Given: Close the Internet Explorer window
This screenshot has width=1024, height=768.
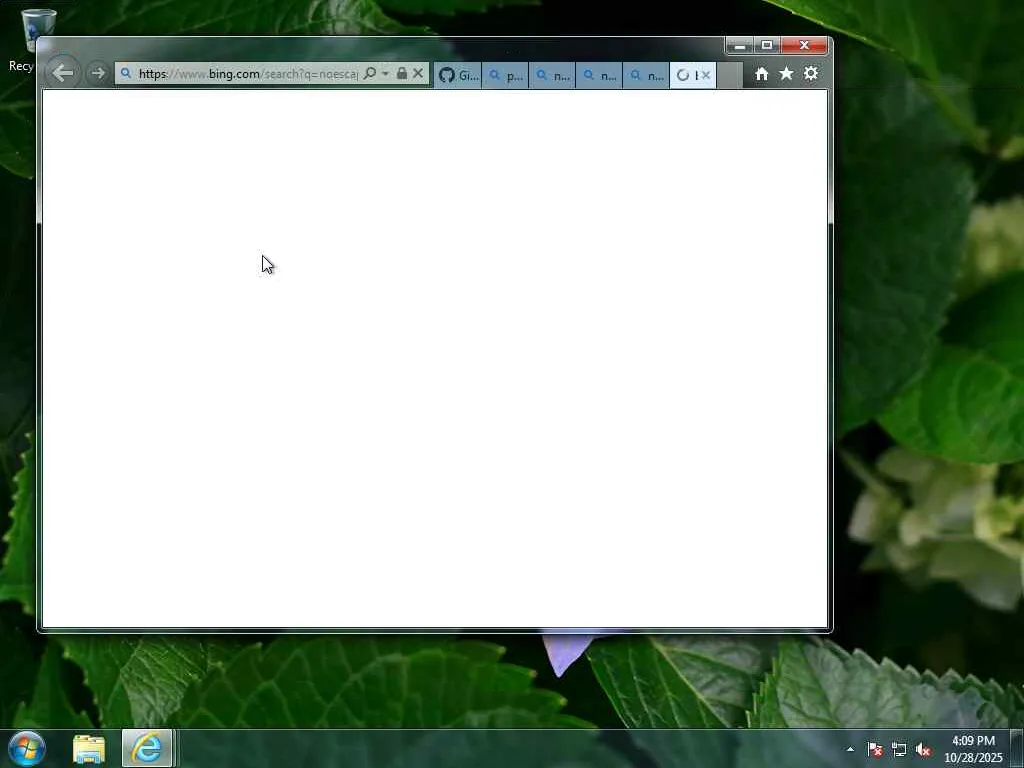Looking at the screenshot, I should [805, 46].
